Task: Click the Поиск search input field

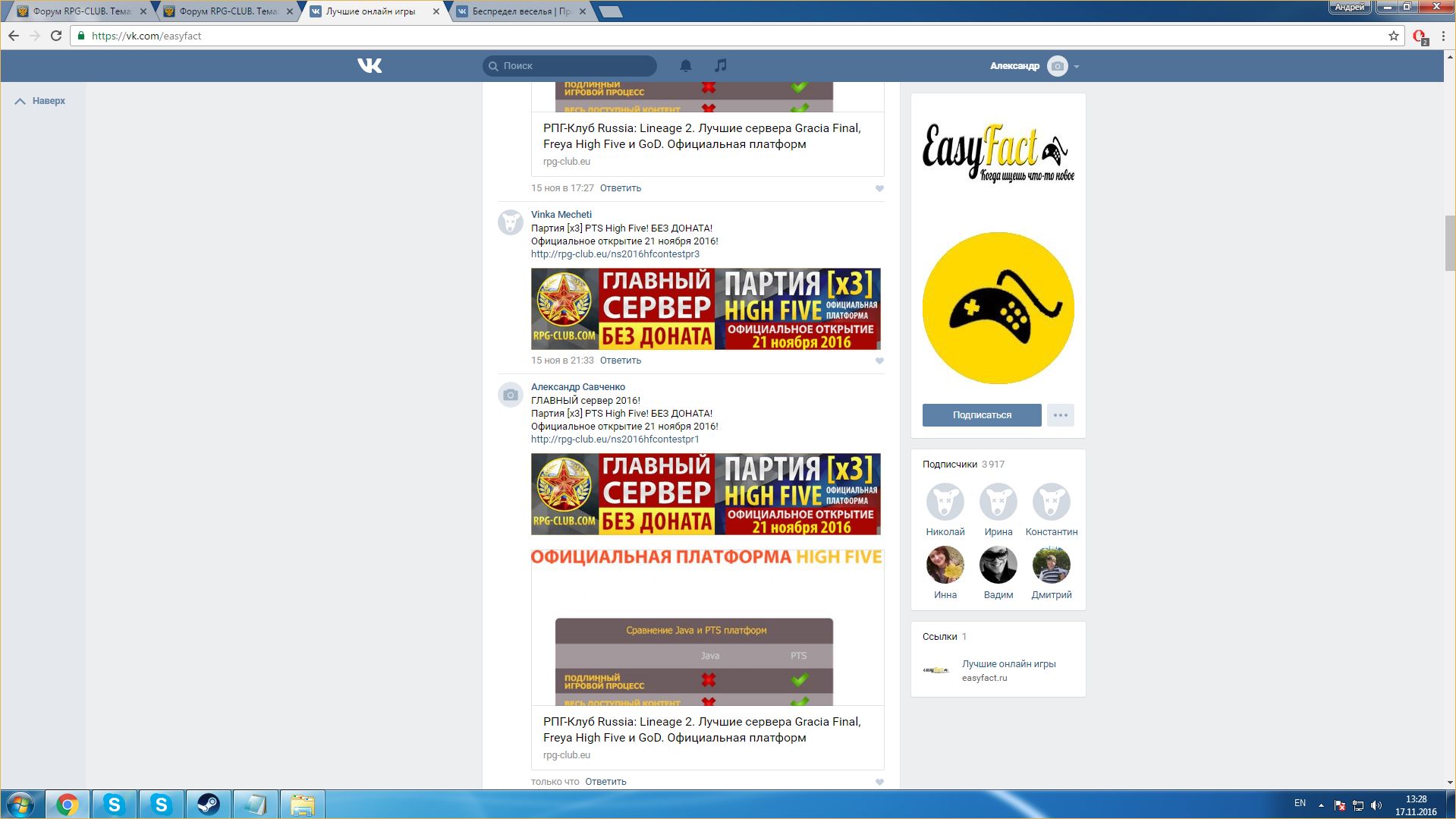Action: (570, 66)
